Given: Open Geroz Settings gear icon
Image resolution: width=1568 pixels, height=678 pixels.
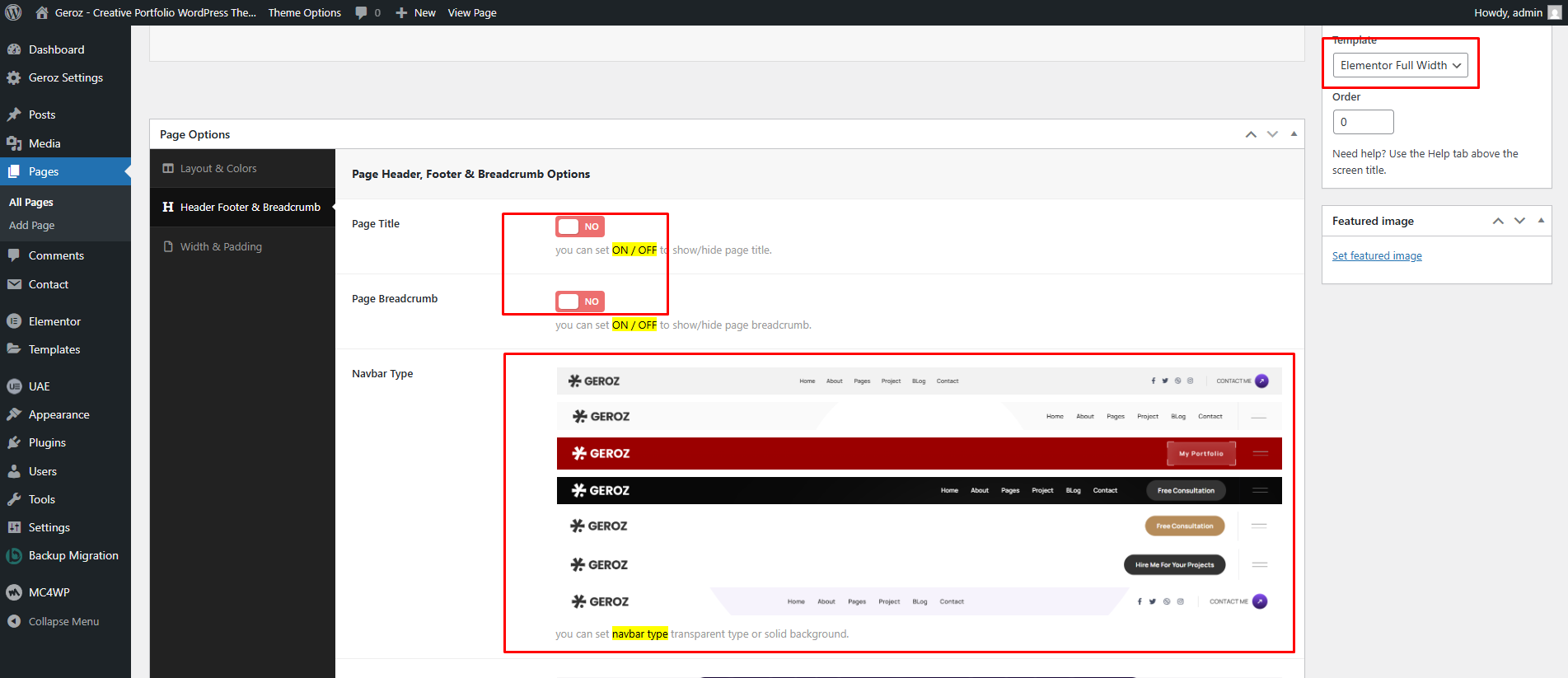Looking at the screenshot, I should 14,77.
